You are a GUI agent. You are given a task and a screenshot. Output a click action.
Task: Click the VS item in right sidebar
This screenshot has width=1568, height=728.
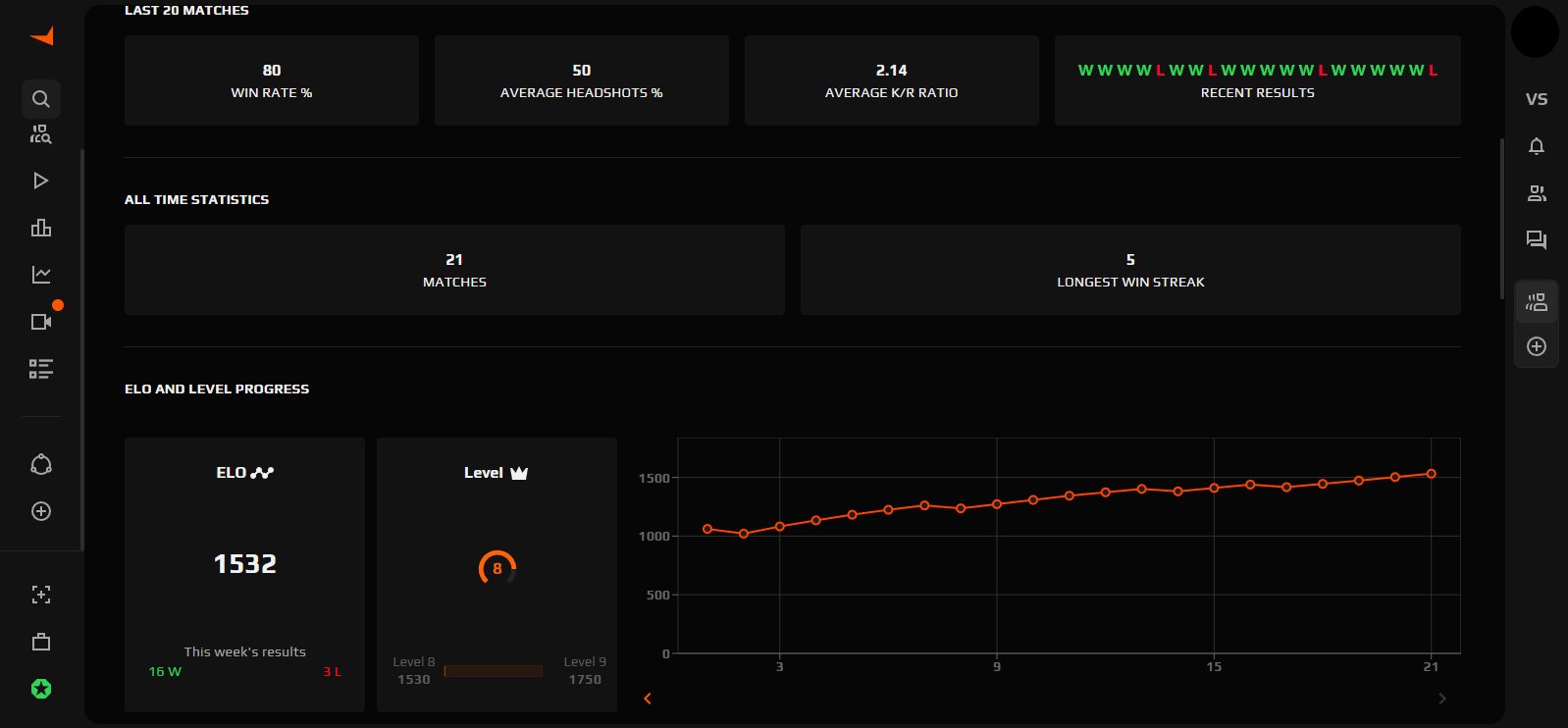(x=1537, y=99)
